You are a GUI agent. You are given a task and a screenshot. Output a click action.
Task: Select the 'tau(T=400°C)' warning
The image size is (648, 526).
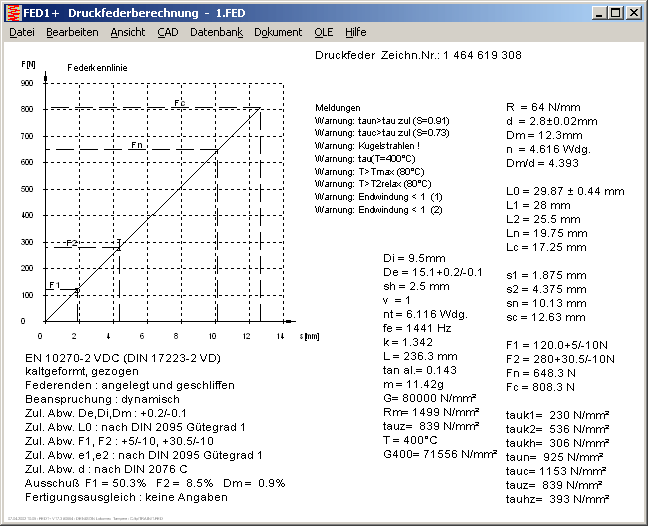pos(365,159)
